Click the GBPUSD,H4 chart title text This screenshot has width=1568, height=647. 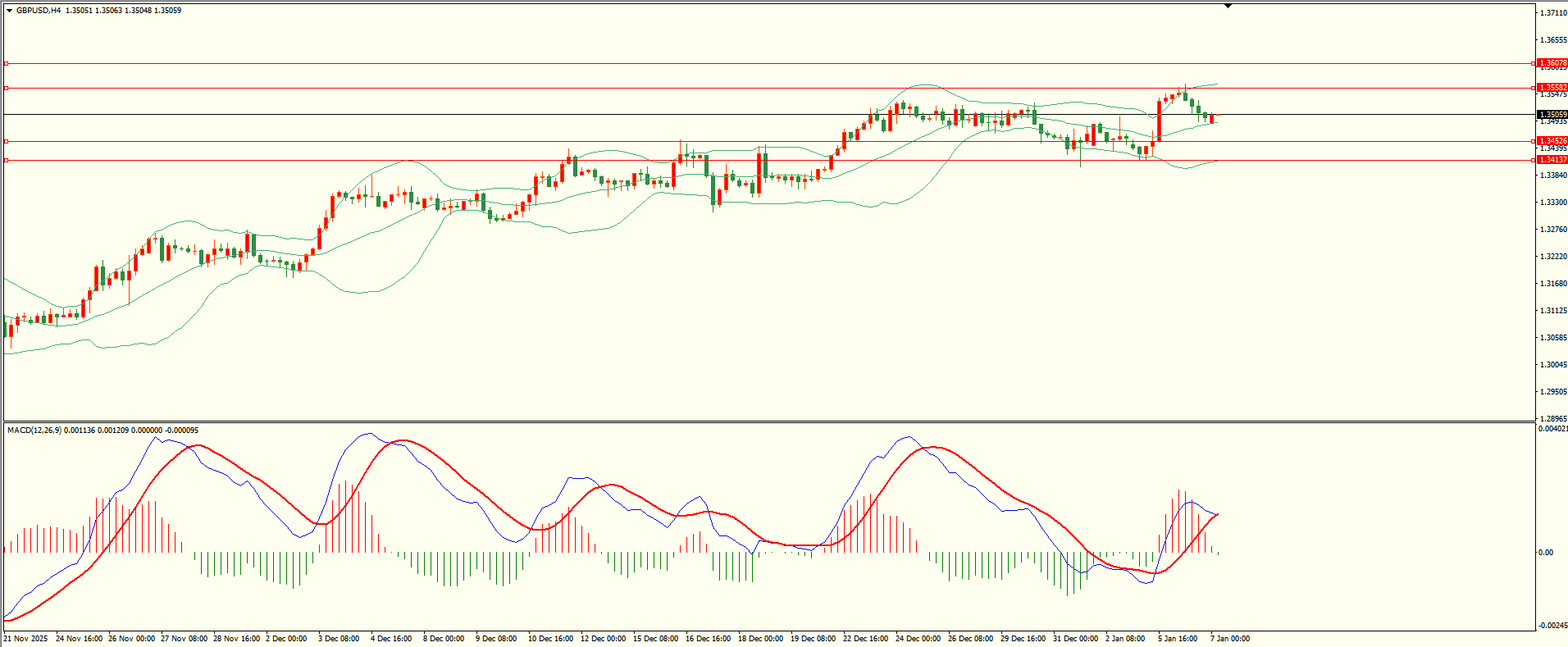39,11
